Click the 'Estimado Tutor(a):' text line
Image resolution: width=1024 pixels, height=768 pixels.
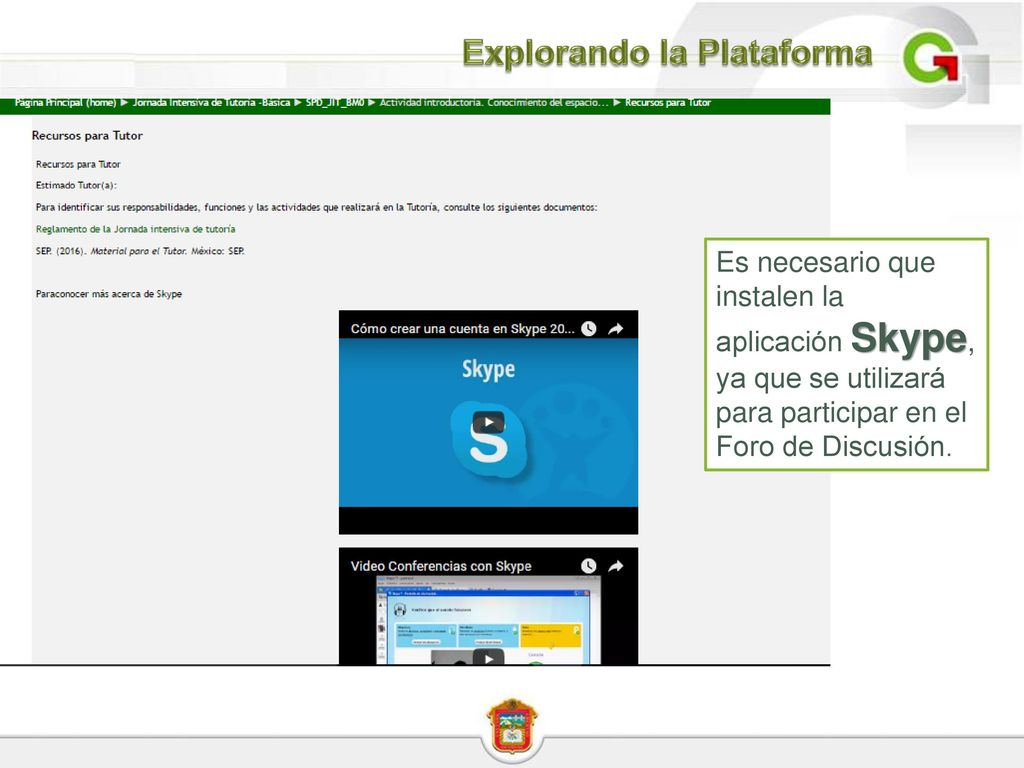point(76,185)
